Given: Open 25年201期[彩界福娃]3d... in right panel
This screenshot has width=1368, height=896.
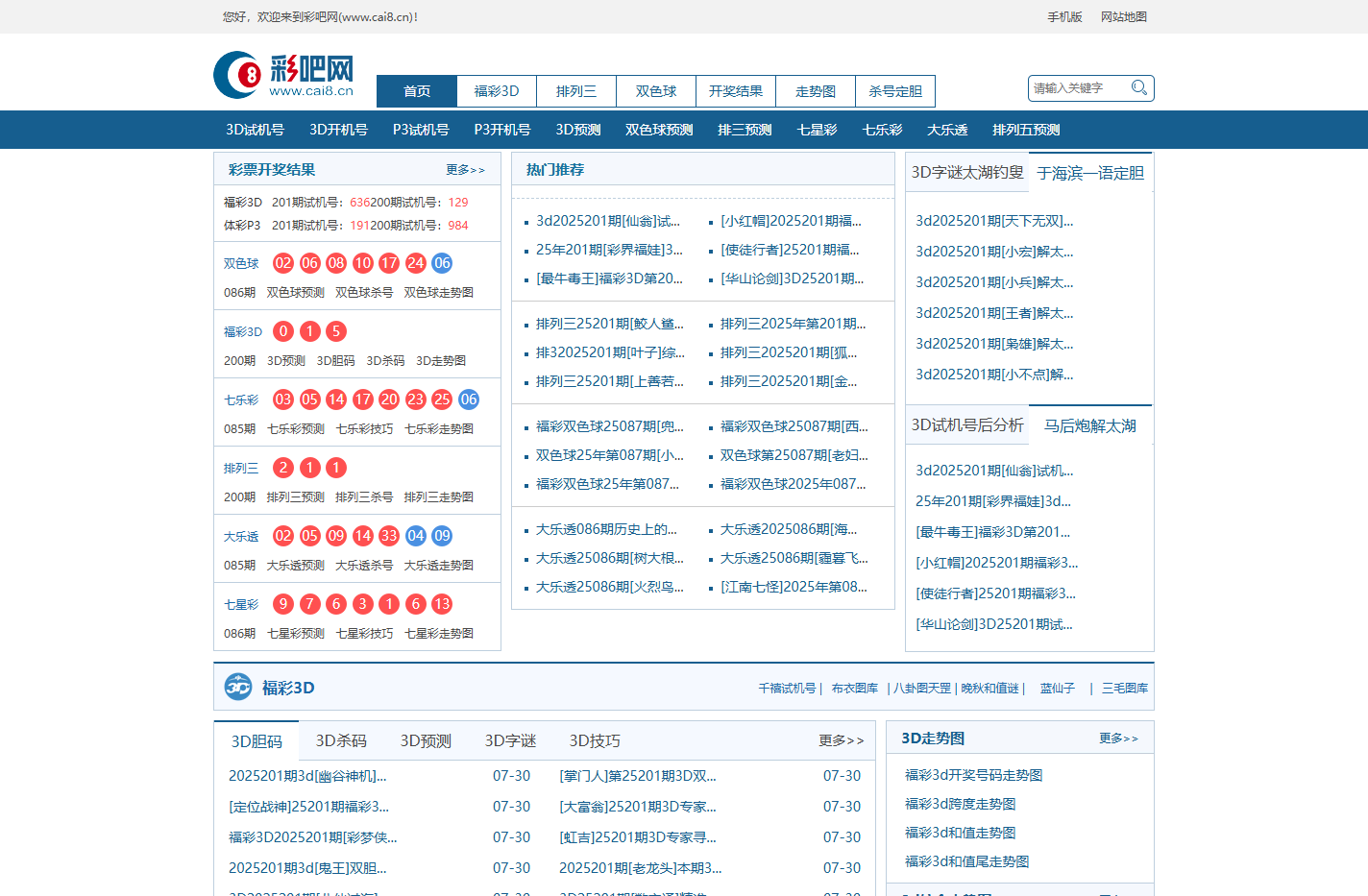Looking at the screenshot, I should pyautogui.click(x=992, y=501).
